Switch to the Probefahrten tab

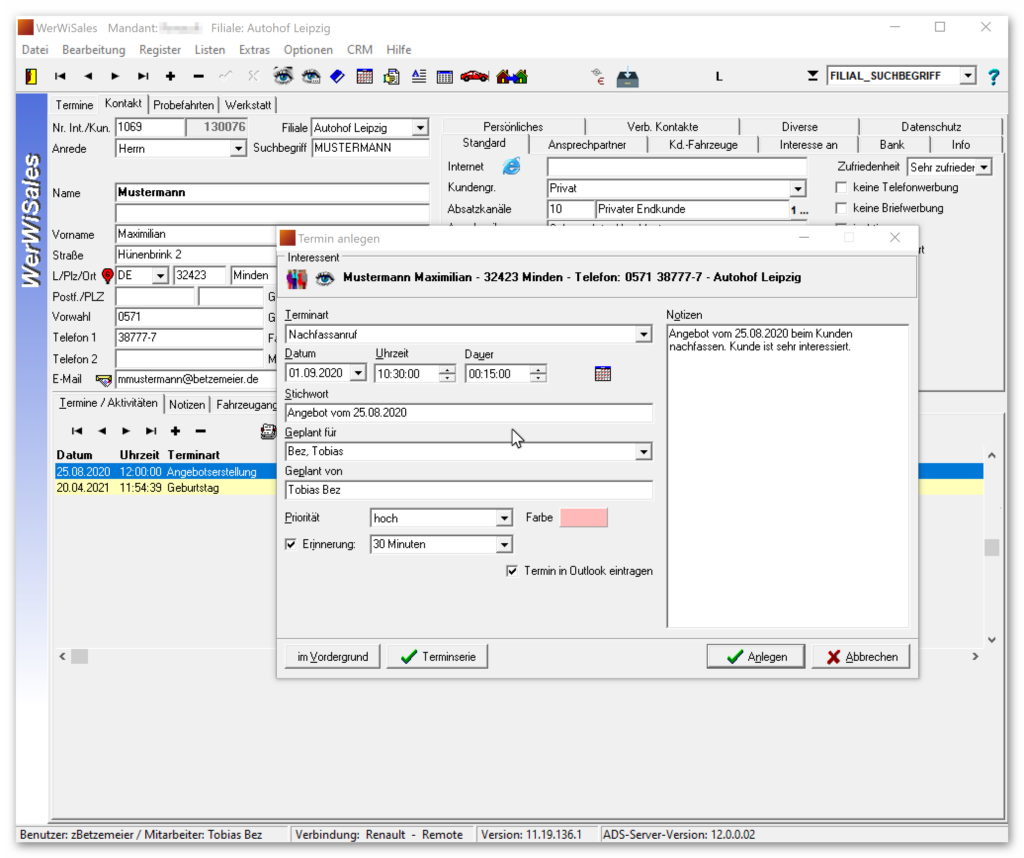click(x=184, y=105)
